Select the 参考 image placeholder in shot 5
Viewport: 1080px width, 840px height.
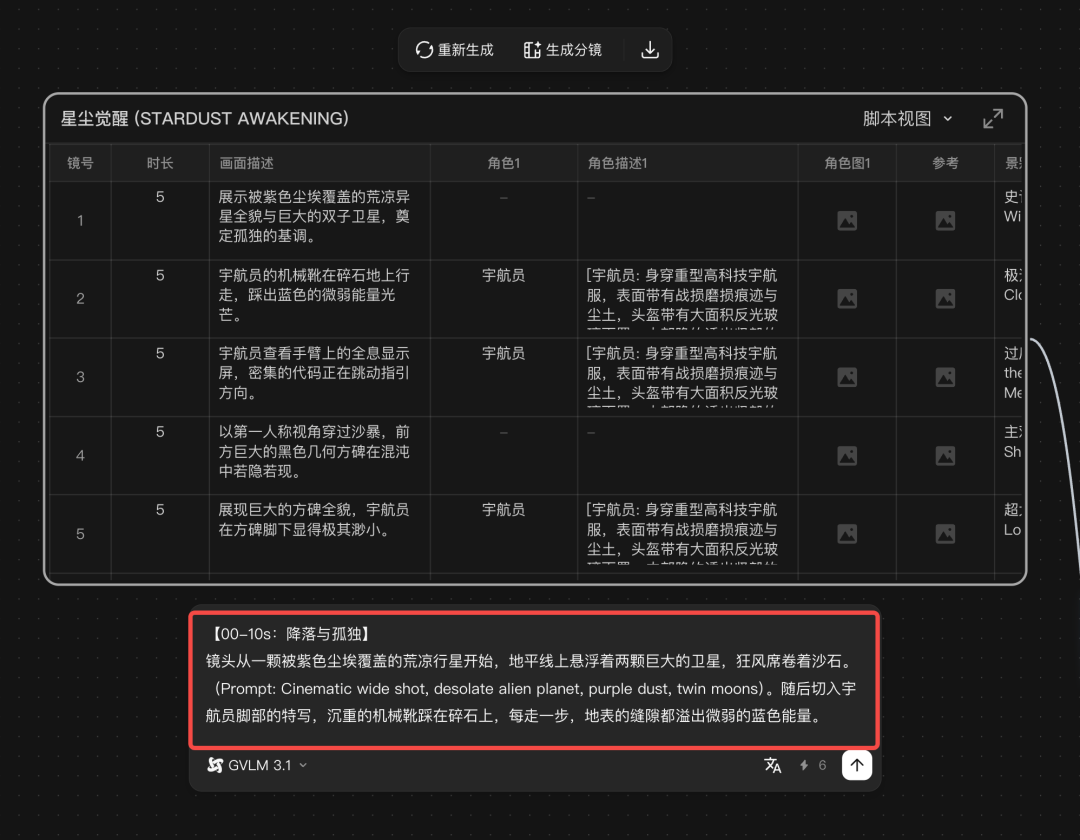click(945, 533)
